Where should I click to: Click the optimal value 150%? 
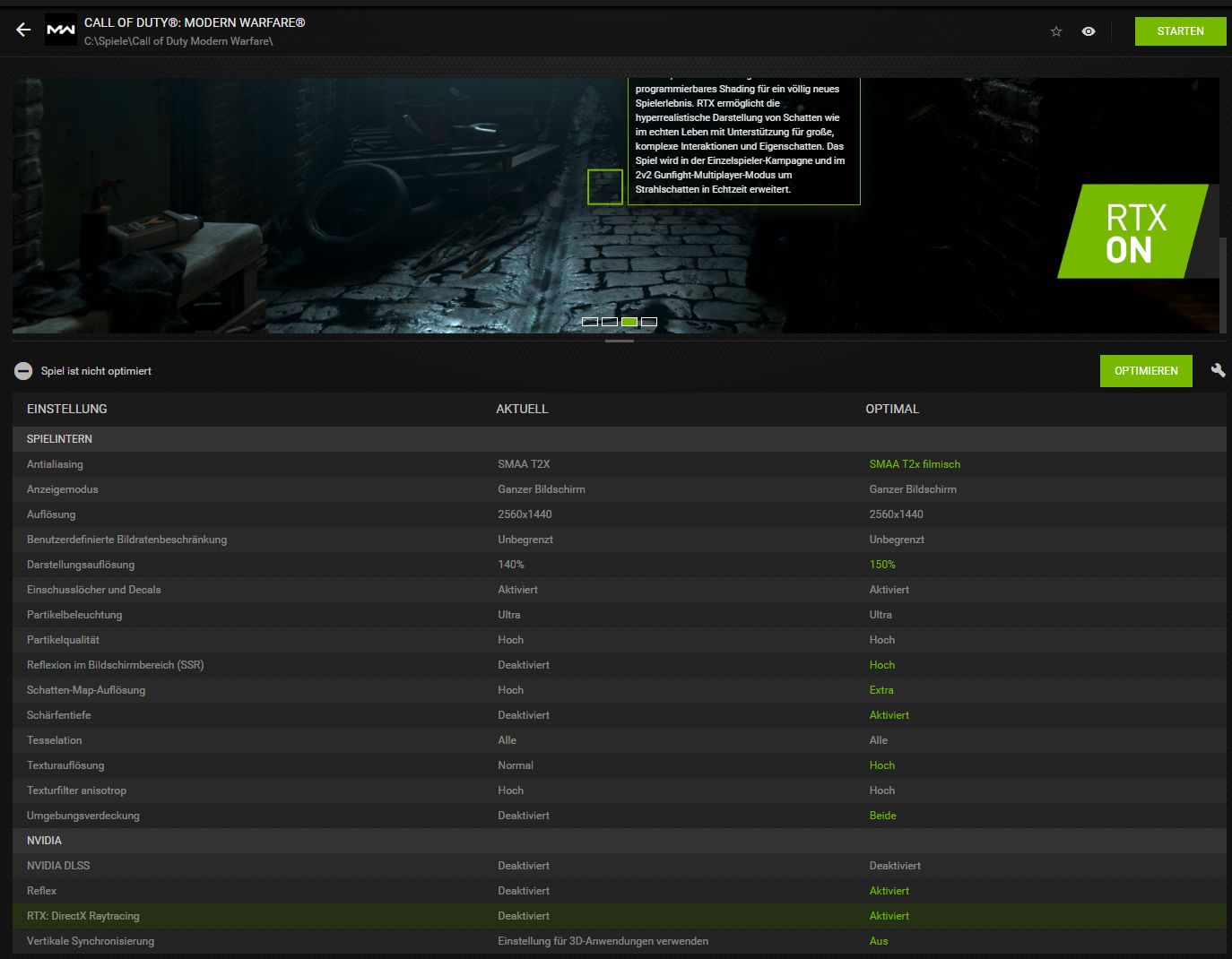[x=882, y=565]
